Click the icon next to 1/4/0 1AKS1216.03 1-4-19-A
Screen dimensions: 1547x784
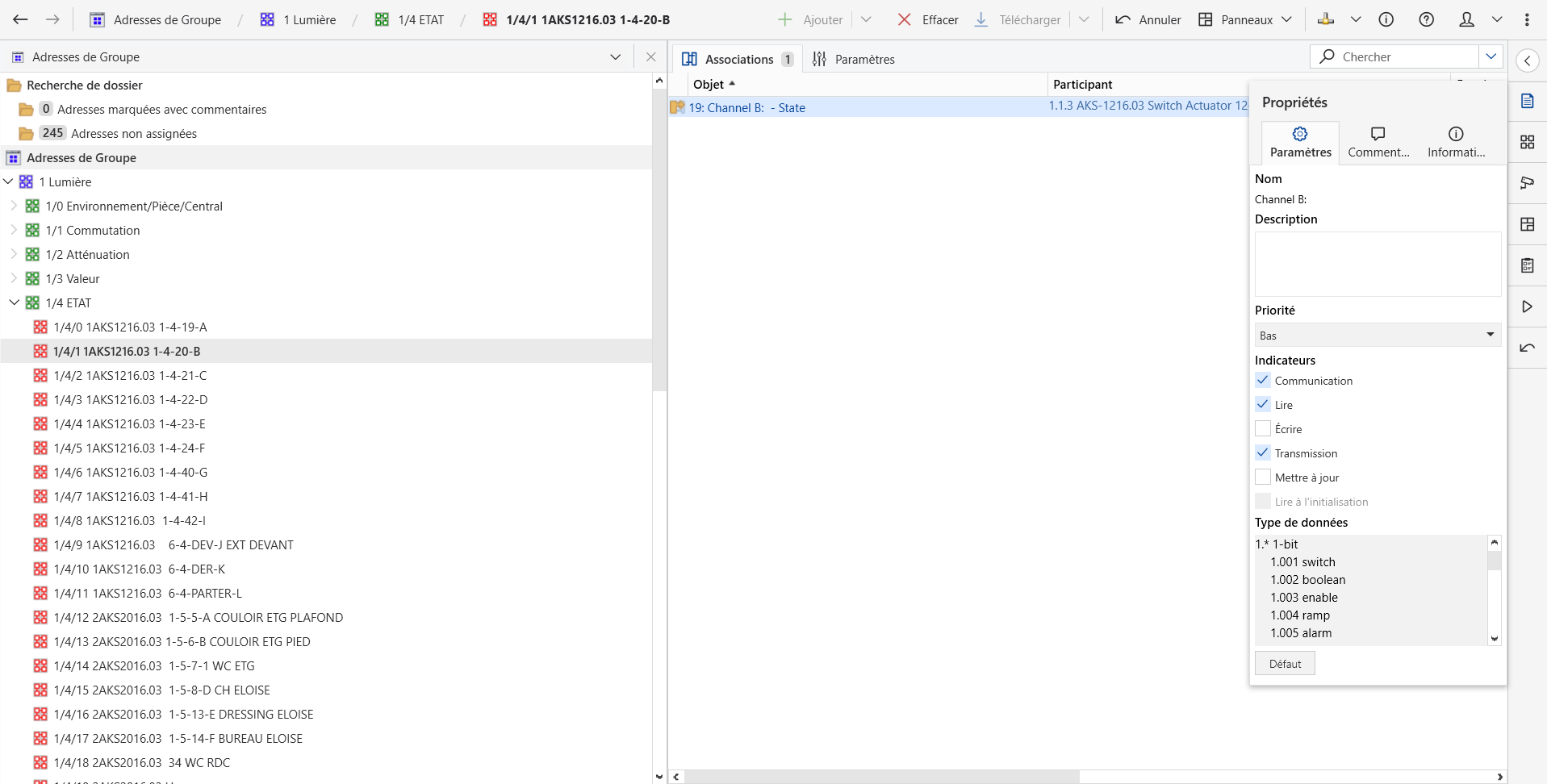[x=40, y=327]
